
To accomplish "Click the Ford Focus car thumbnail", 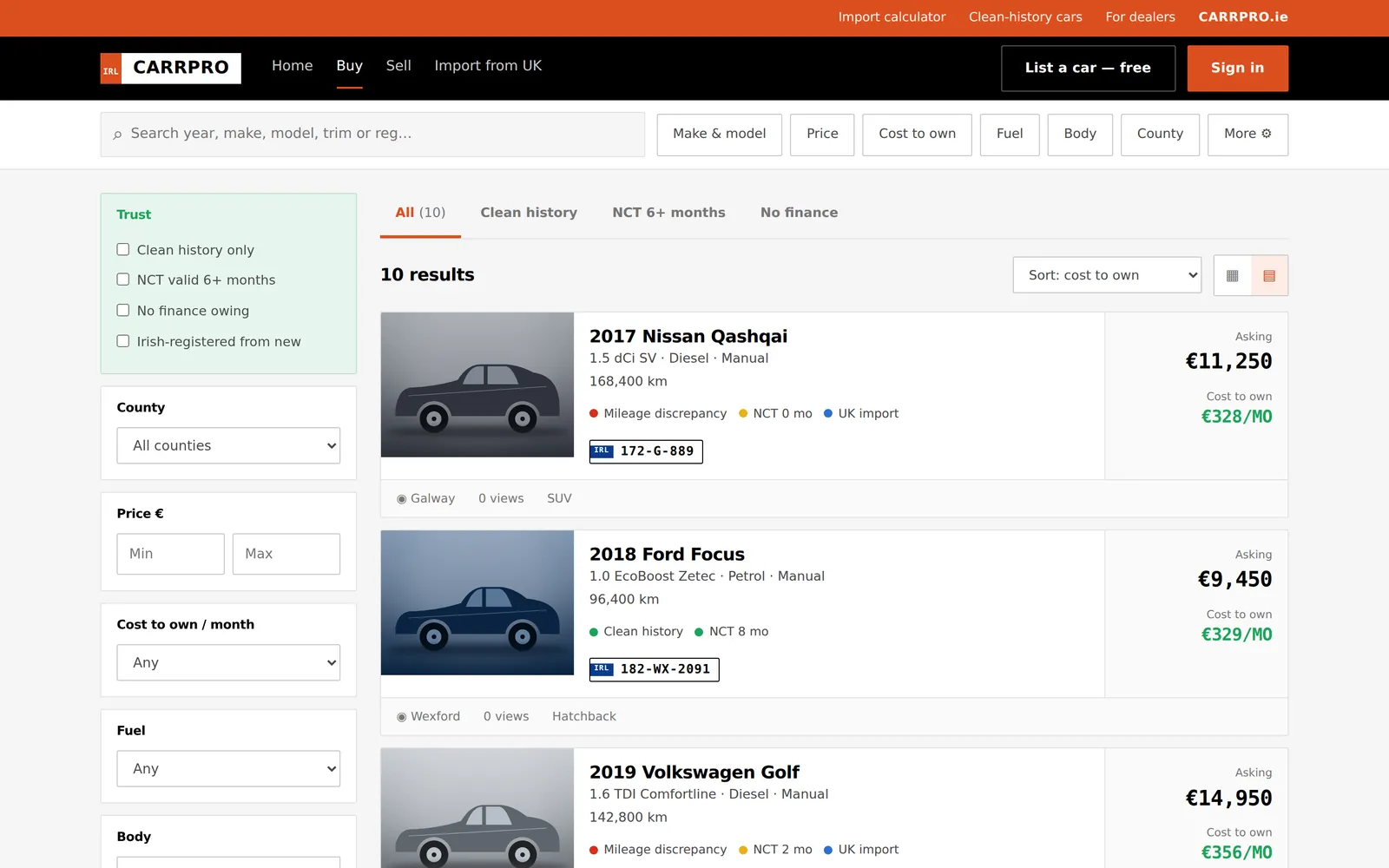I will (x=477, y=602).
